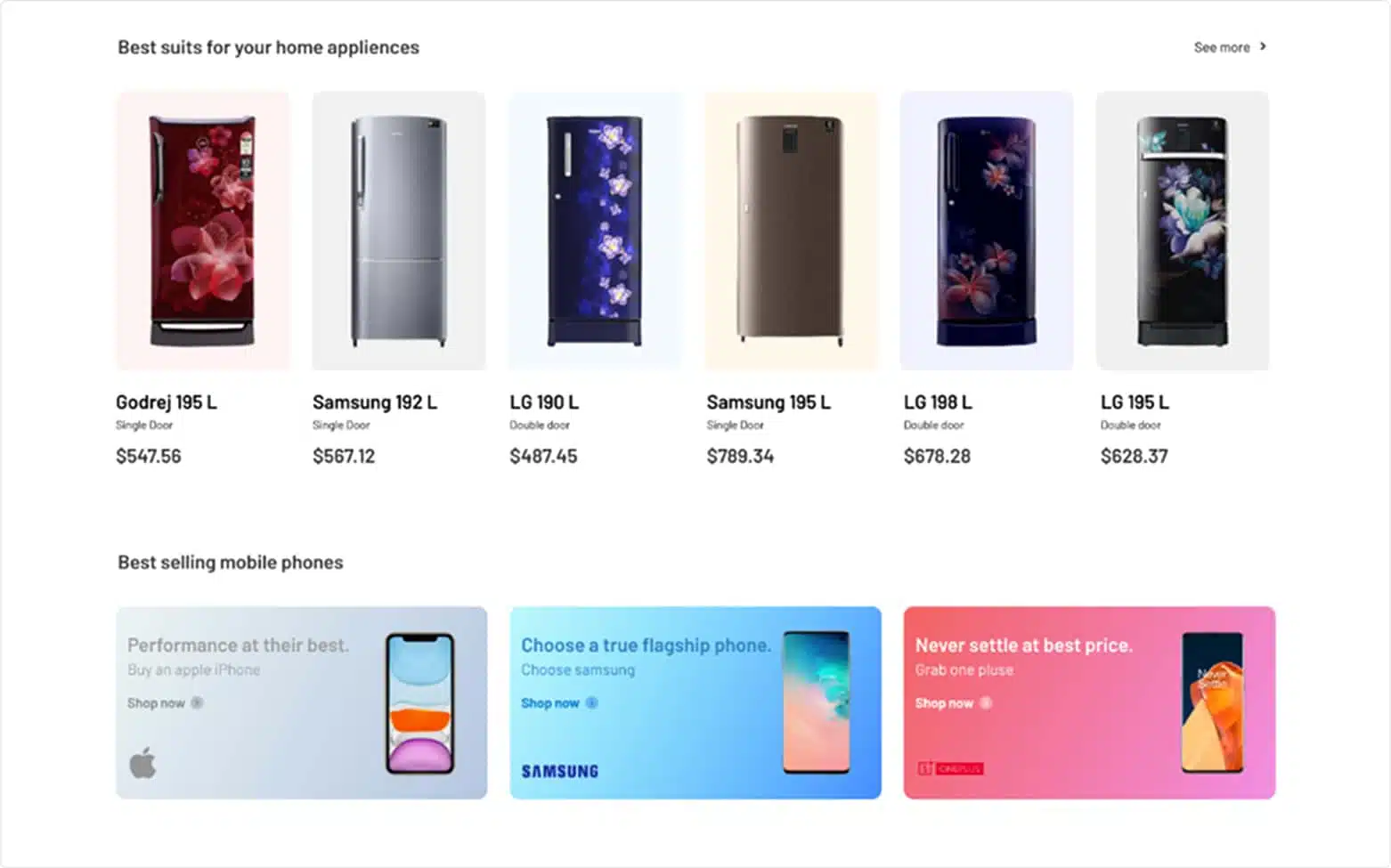Screen dimensions: 1391x868
Task: Select the Godrej 195 L refrigerator image
Action: [203, 230]
